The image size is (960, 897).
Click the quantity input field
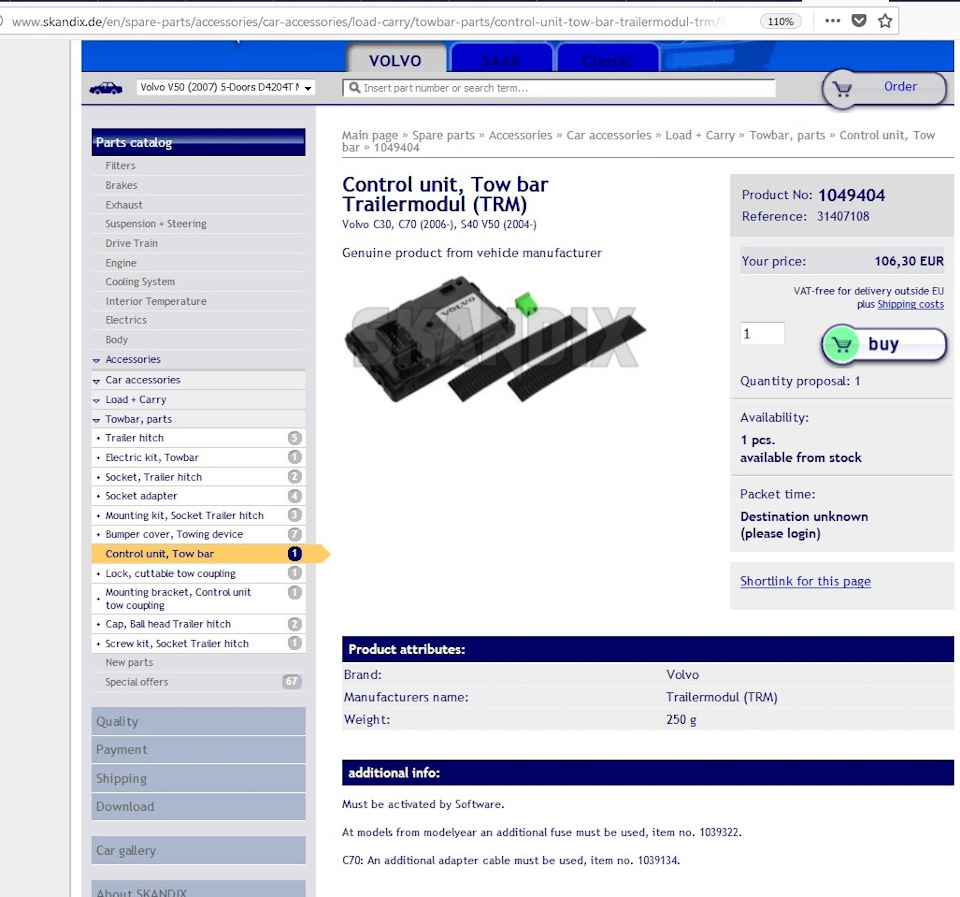(x=762, y=334)
